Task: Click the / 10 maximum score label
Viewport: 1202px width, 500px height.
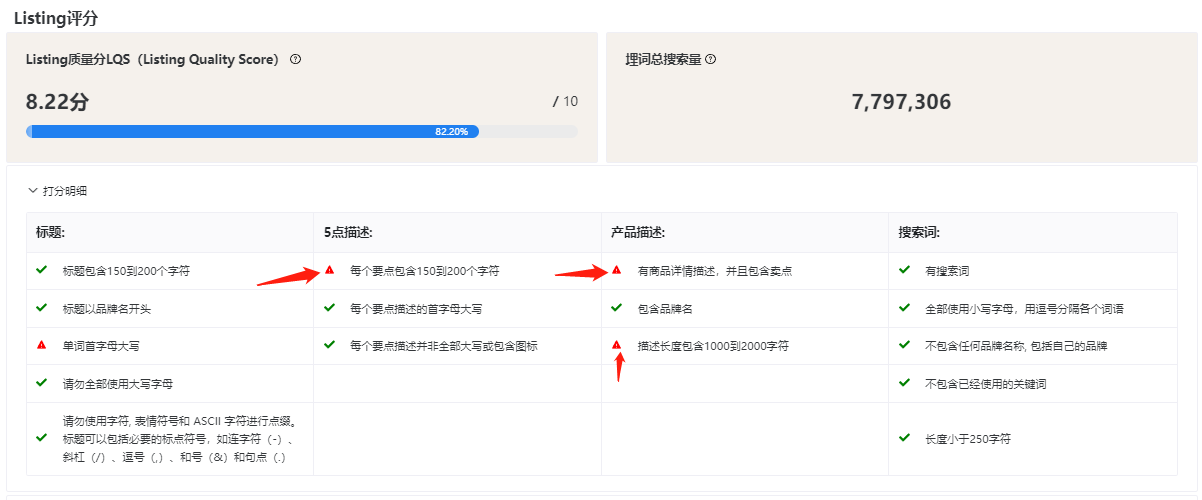Action: [565, 102]
